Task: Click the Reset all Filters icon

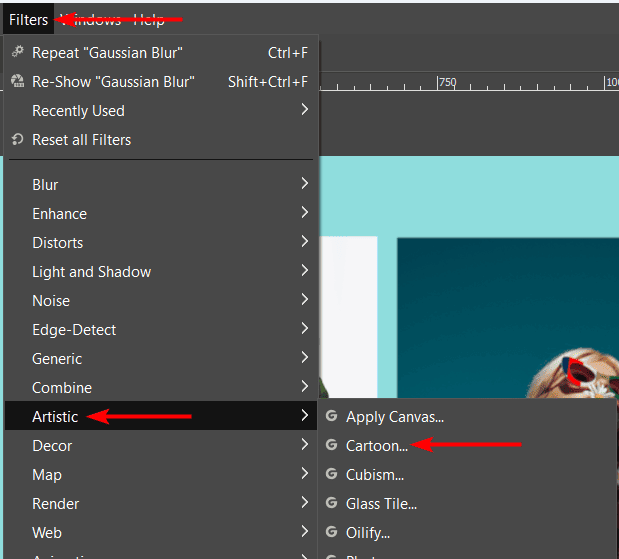Action: pyautogui.click(x=17, y=139)
